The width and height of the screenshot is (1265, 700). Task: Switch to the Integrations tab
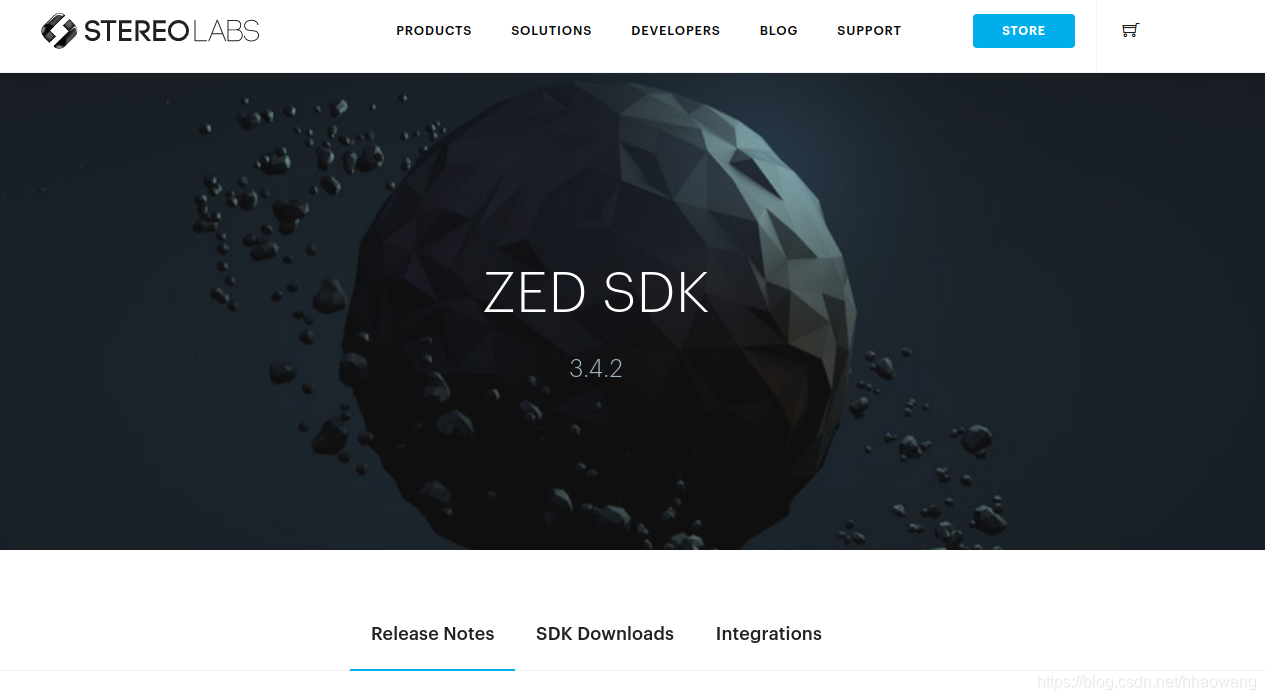pyautogui.click(x=769, y=634)
